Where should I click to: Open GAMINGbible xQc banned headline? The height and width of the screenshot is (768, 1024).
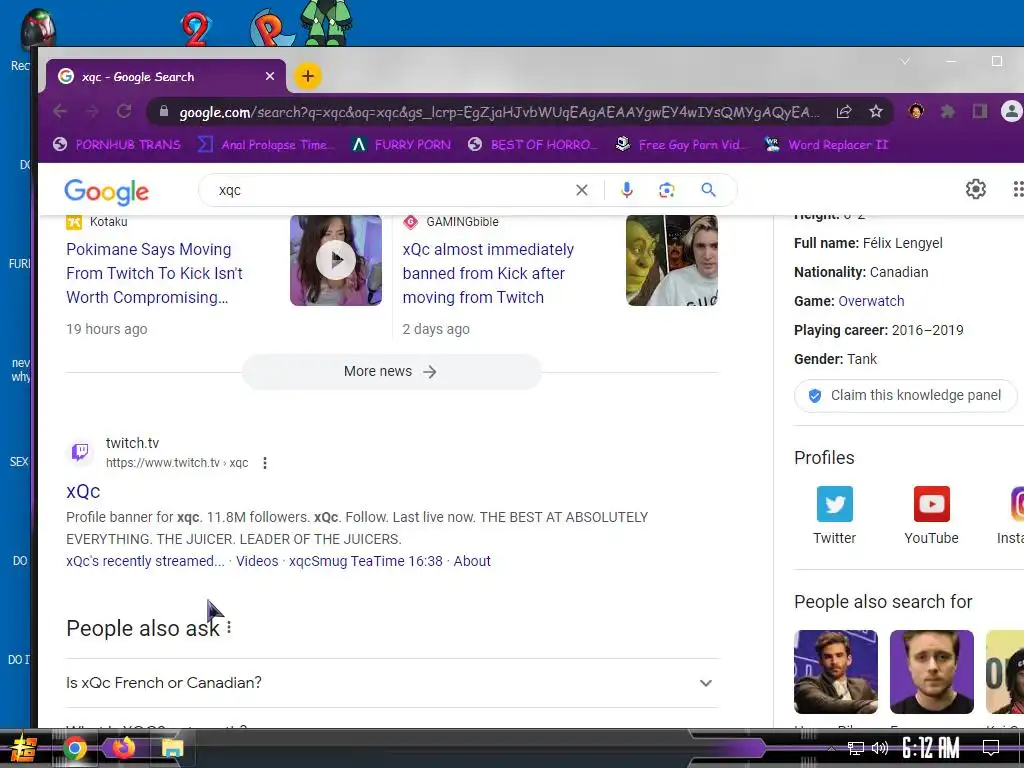488,273
